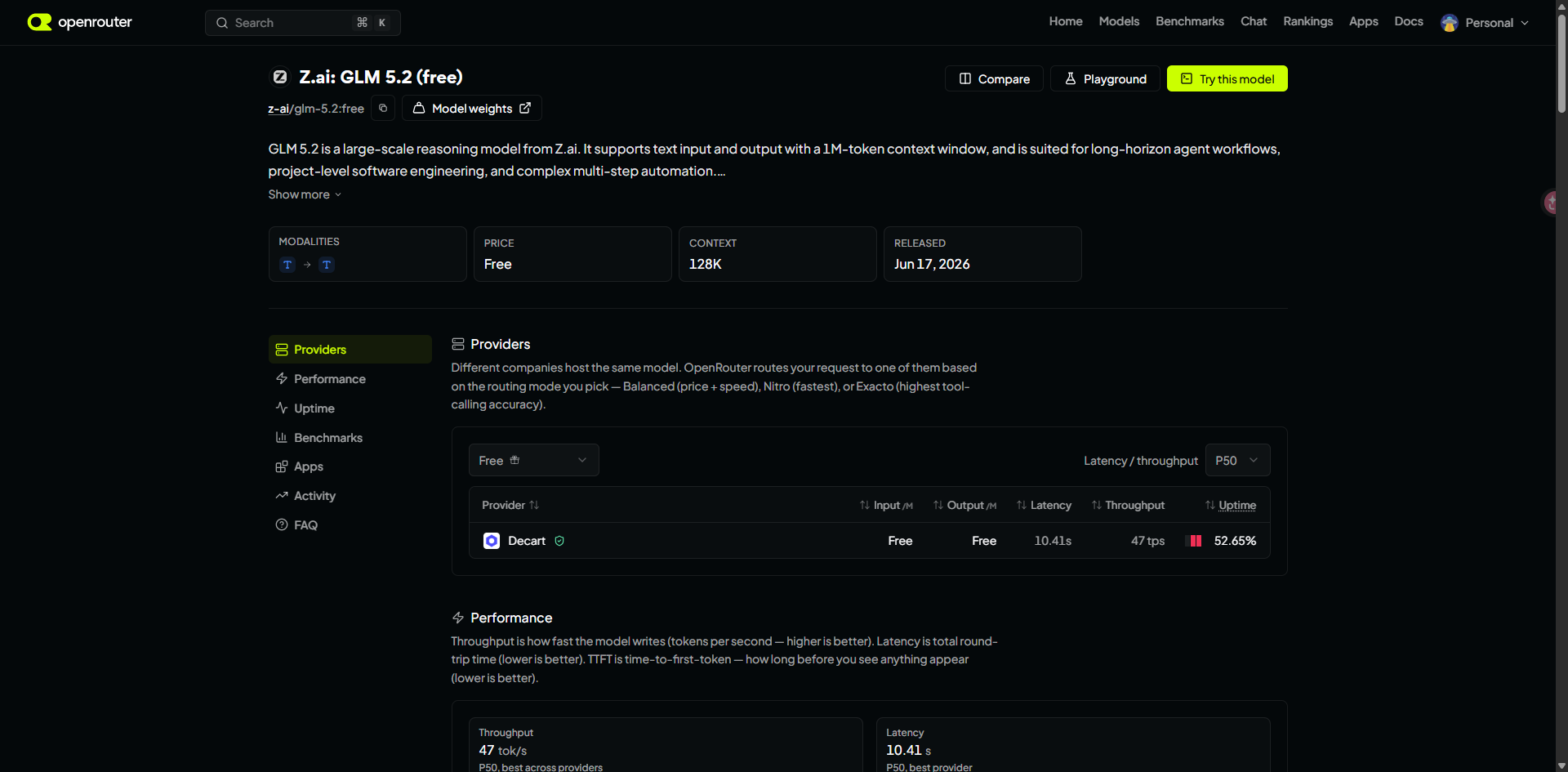Open the Model weights link
This screenshot has height=772, width=1568.
coord(472,108)
